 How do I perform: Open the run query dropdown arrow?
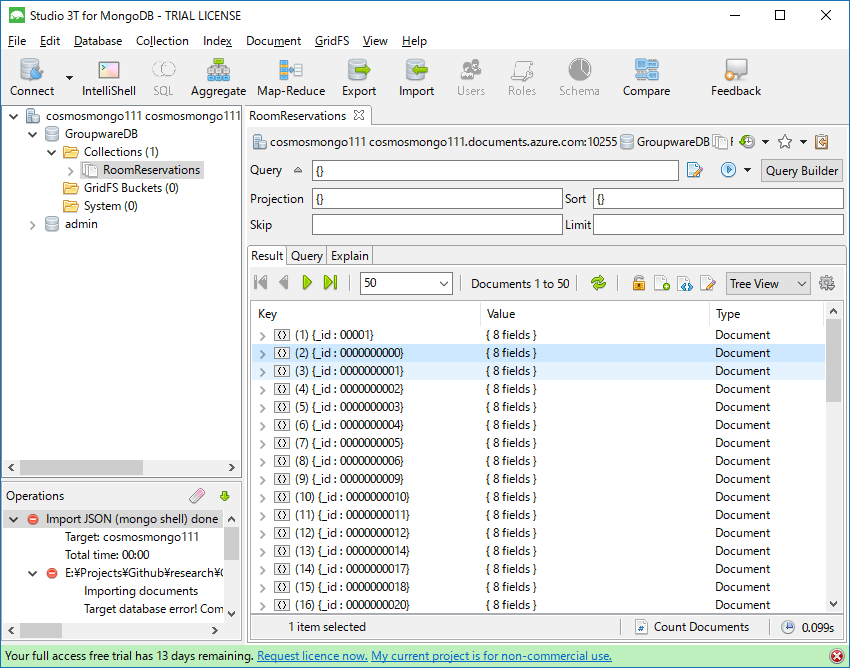click(x=748, y=170)
